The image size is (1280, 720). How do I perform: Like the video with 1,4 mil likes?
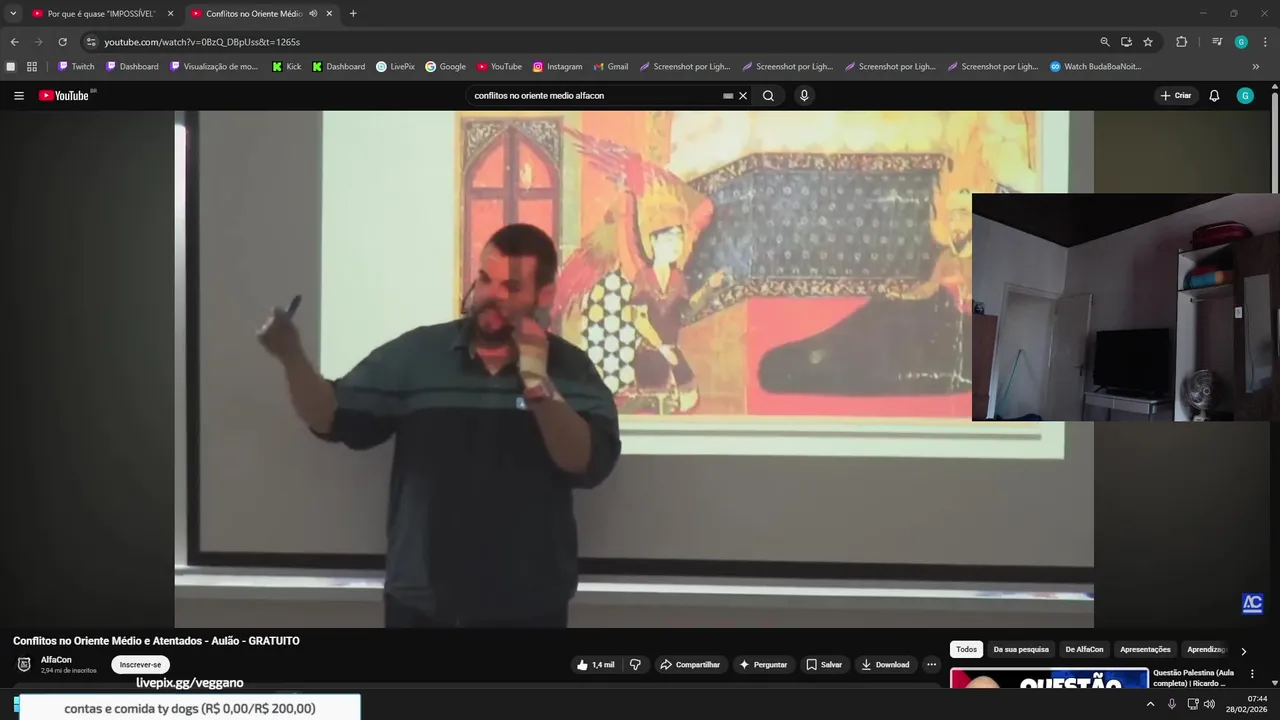(596, 665)
